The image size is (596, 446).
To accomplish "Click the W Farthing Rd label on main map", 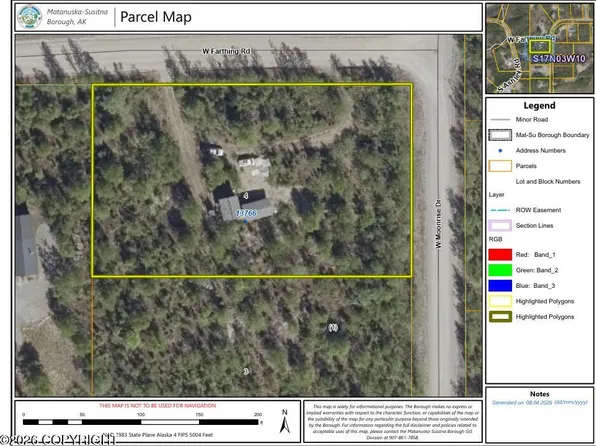I will (226, 51).
